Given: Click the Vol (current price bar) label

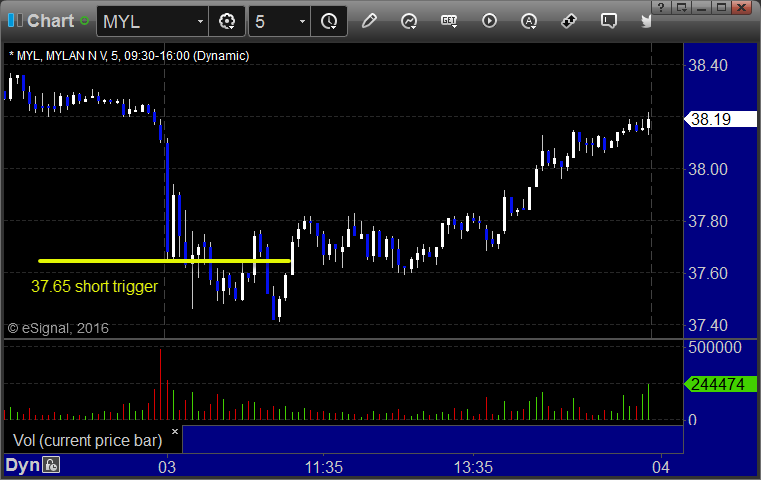Looking at the screenshot, I should click(x=87, y=440).
